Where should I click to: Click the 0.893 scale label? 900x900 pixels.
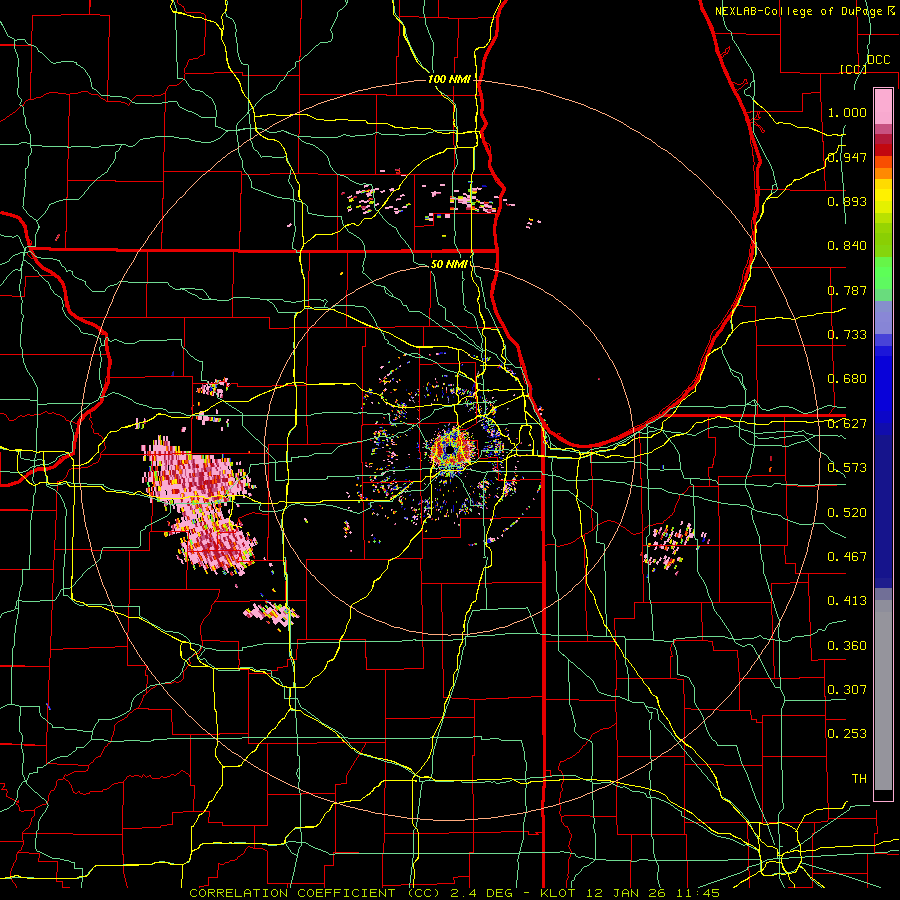click(x=847, y=201)
